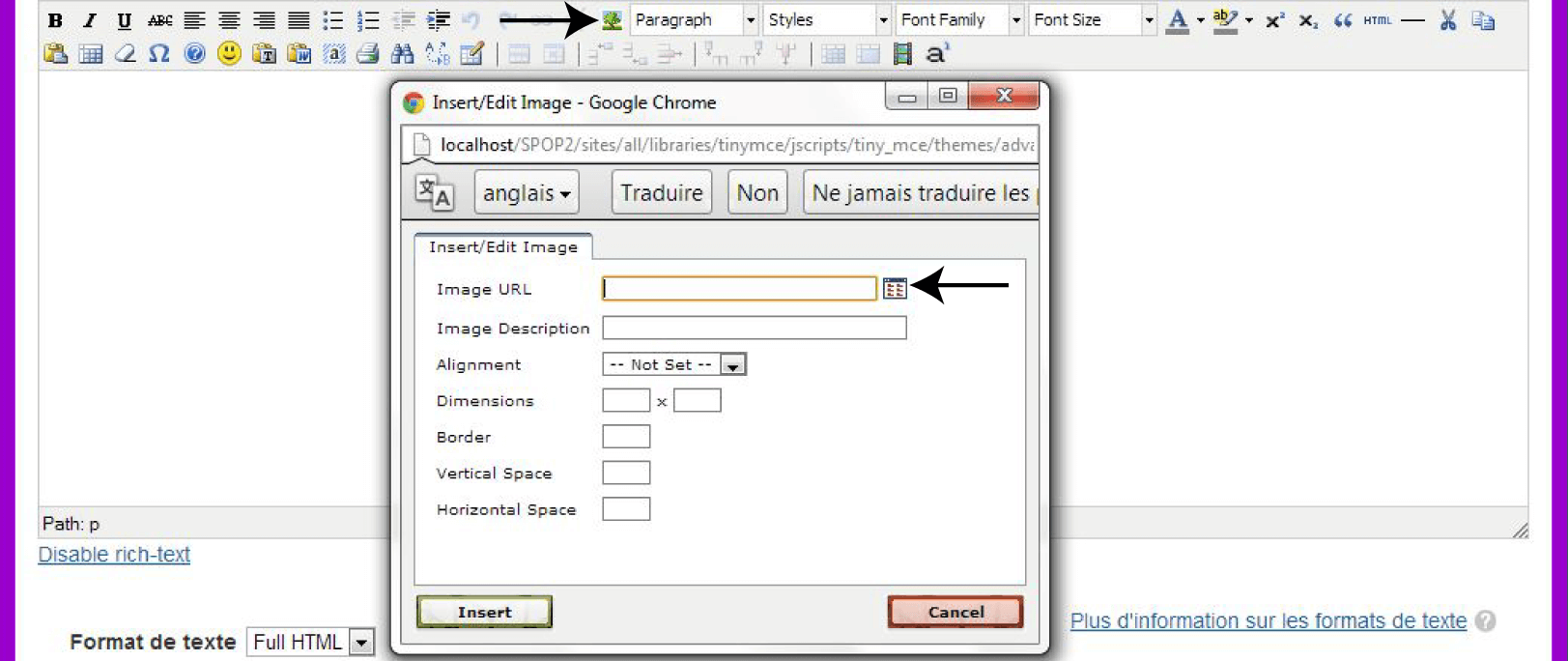This screenshot has height=661, width=1568.
Task: Click the scissors cut icon
Action: coord(1447,20)
